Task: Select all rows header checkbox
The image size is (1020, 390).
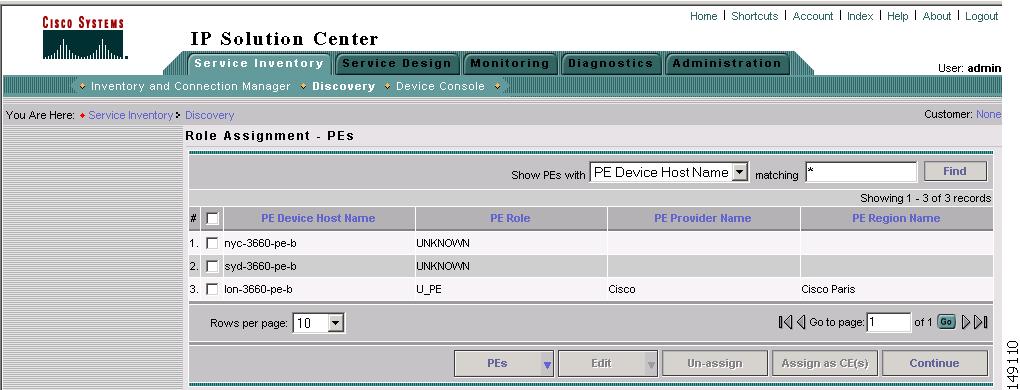Action: pyautogui.click(x=212, y=218)
